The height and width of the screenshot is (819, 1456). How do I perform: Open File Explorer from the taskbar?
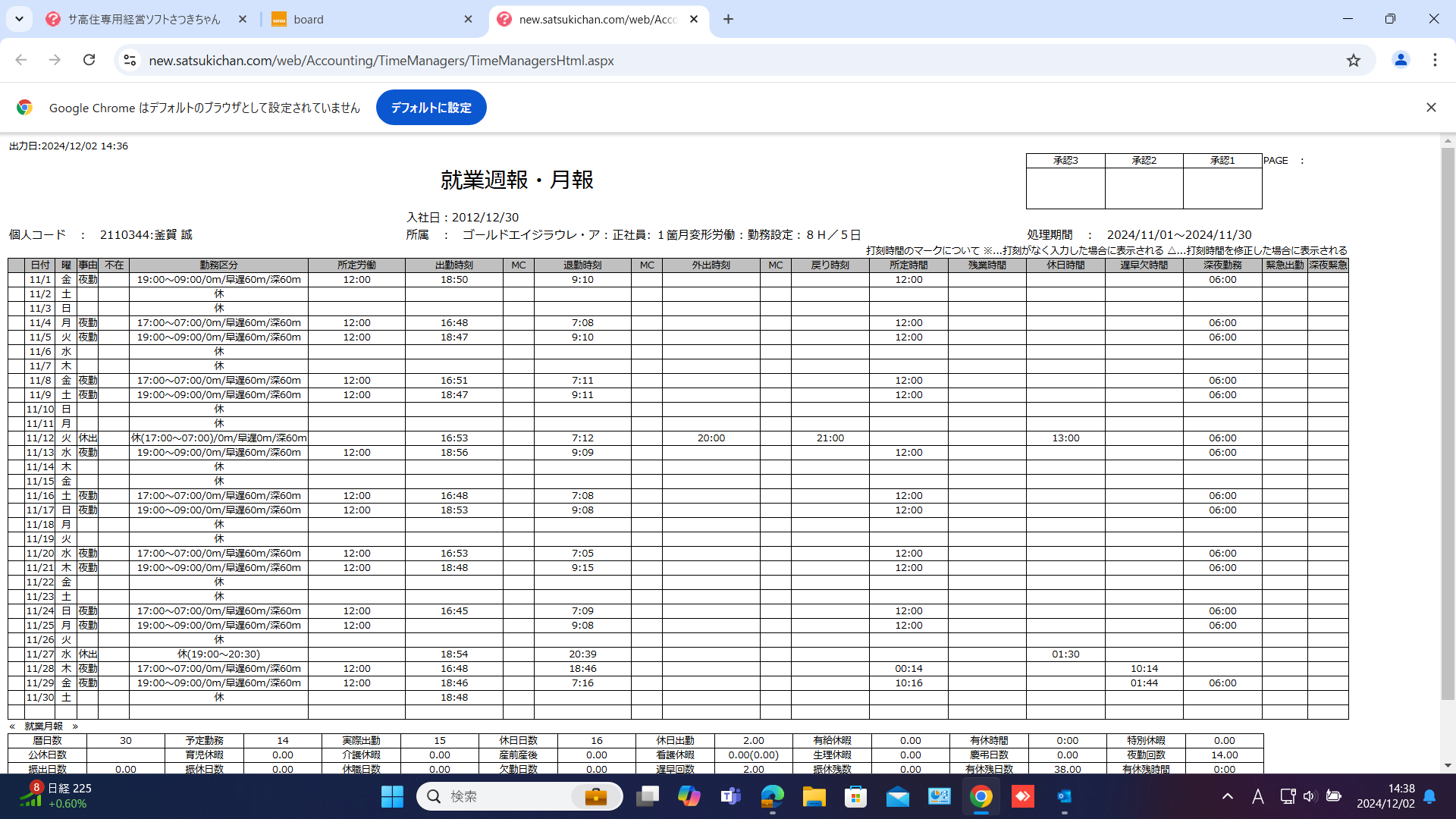tap(814, 796)
